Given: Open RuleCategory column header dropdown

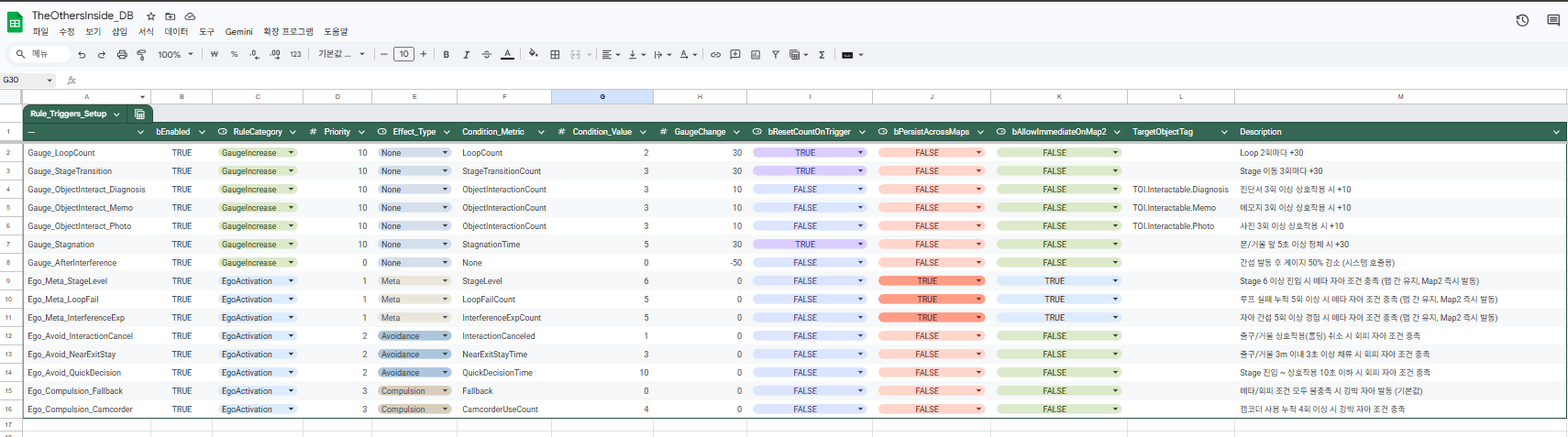Looking at the screenshot, I should click(293, 132).
